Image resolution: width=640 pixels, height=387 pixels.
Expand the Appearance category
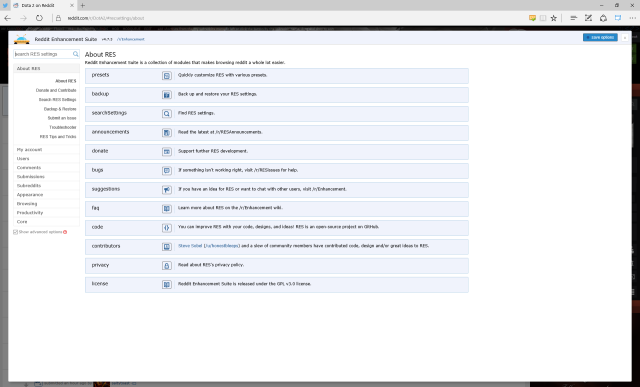coord(46,194)
